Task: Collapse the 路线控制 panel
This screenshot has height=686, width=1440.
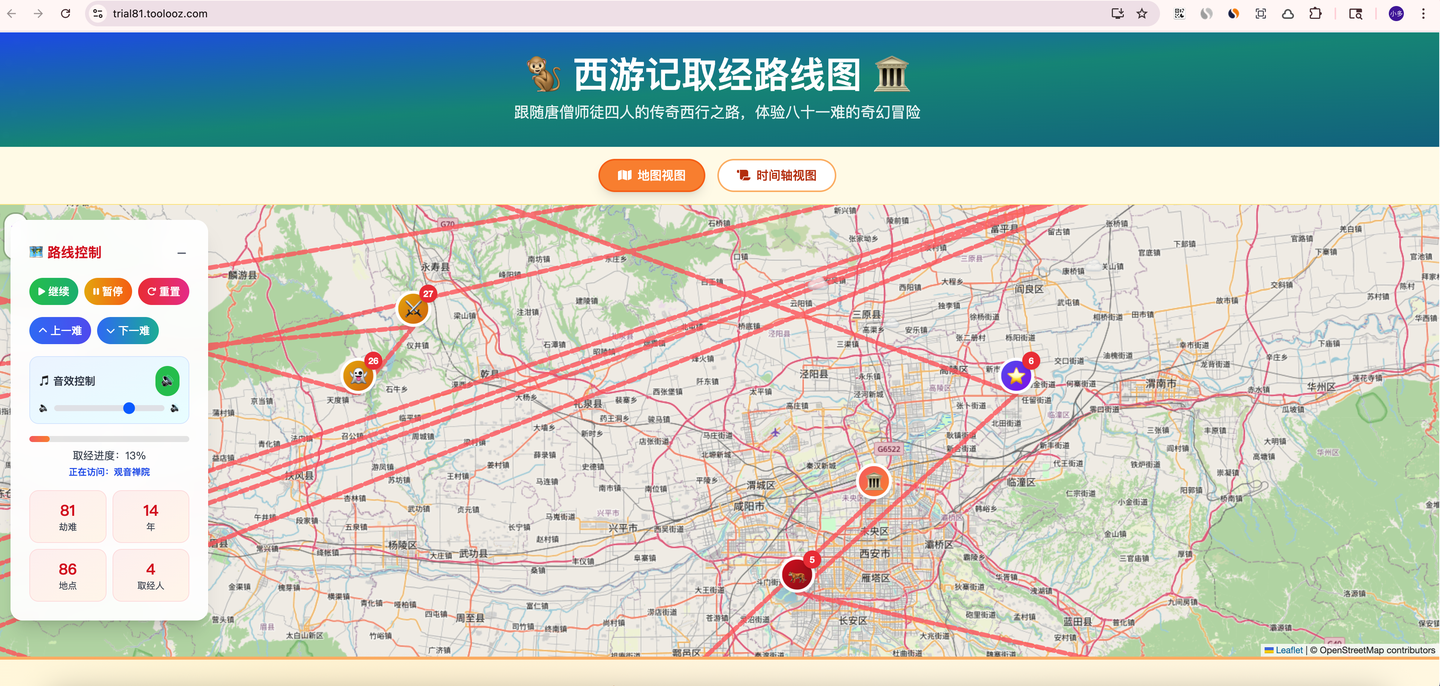Action: [181, 253]
